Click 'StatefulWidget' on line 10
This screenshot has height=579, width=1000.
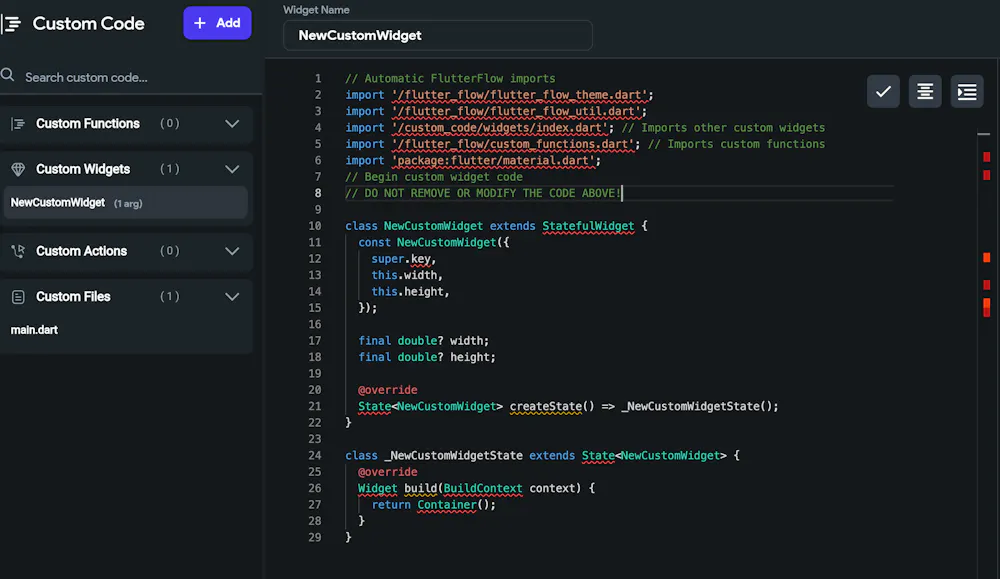point(588,226)
